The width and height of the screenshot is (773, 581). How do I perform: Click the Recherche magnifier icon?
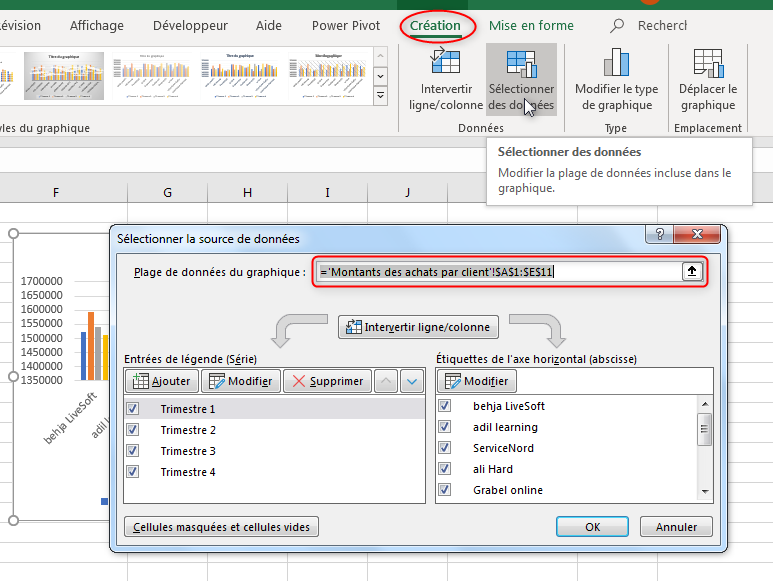click(x=617, y=26)
